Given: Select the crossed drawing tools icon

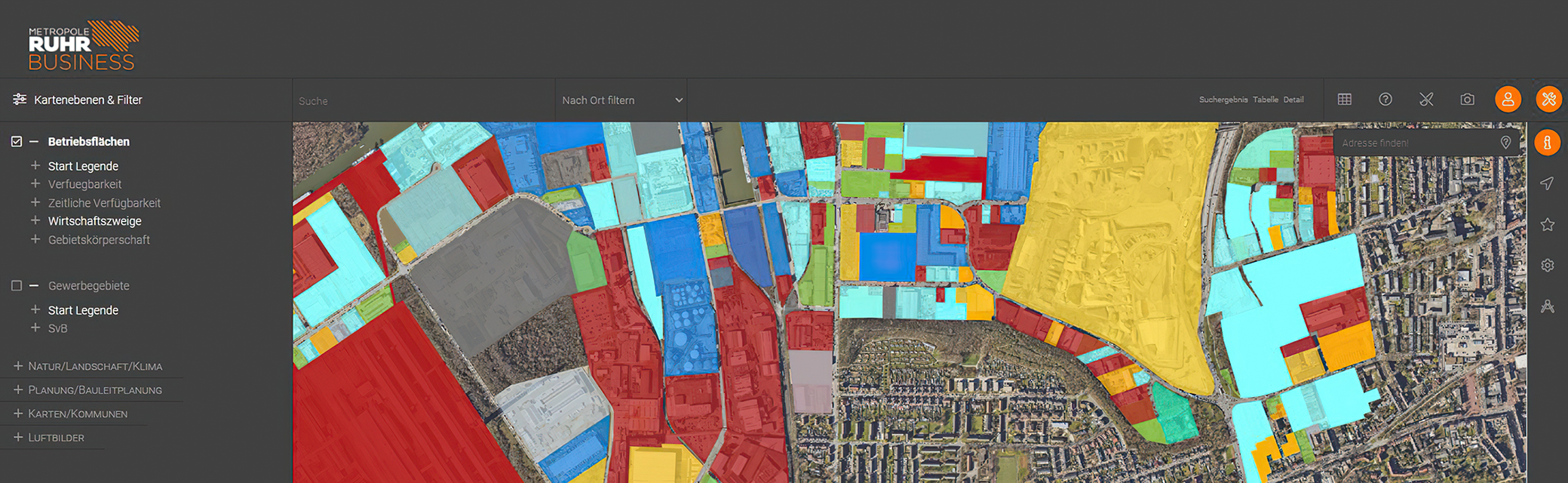Looking at the screenshot, I should 1425,100.
